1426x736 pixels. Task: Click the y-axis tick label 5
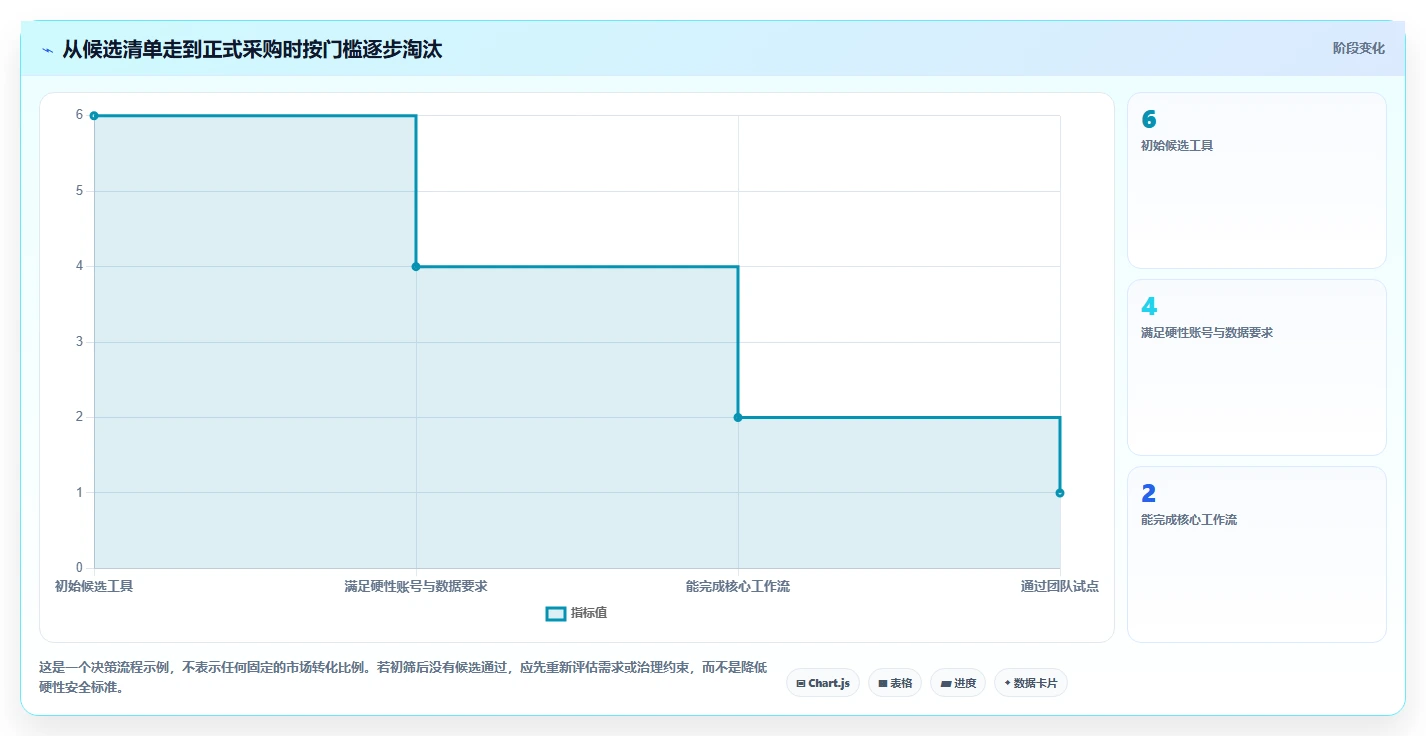tap(79, 191)
